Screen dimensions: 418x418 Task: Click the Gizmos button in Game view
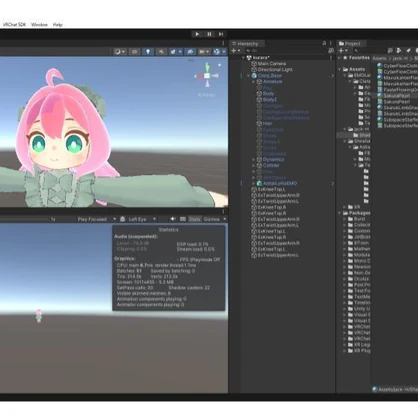(211, 219)
